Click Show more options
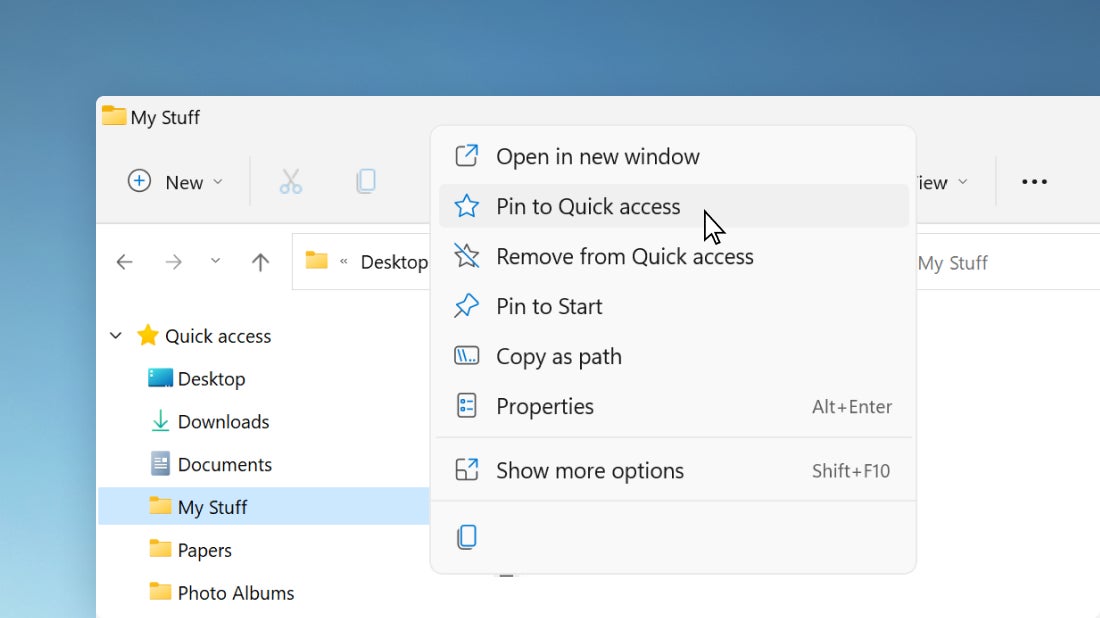The width and height of the screenshot is (1100, 618). 589,470
